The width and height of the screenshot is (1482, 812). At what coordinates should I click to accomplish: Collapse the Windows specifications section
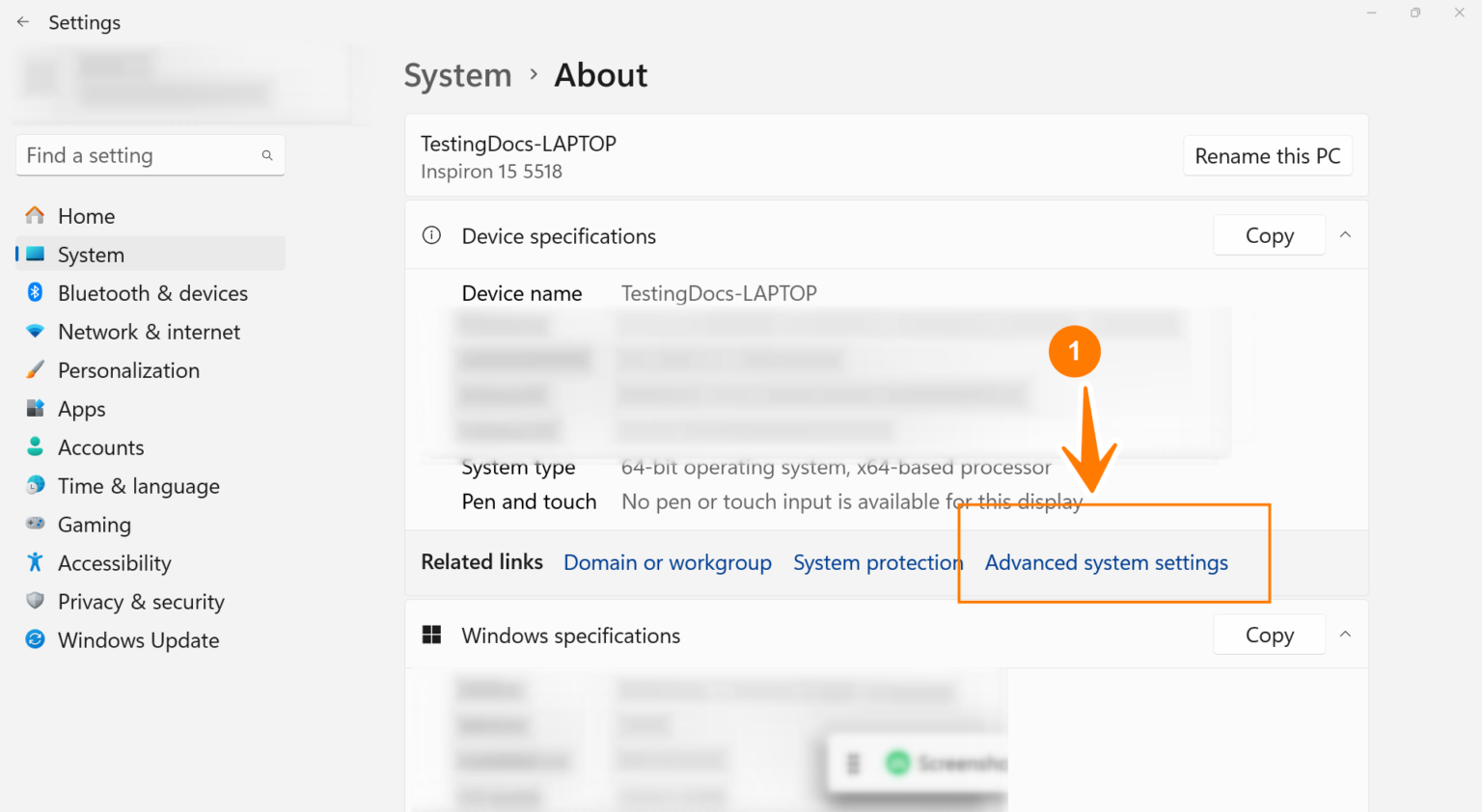1345,635
